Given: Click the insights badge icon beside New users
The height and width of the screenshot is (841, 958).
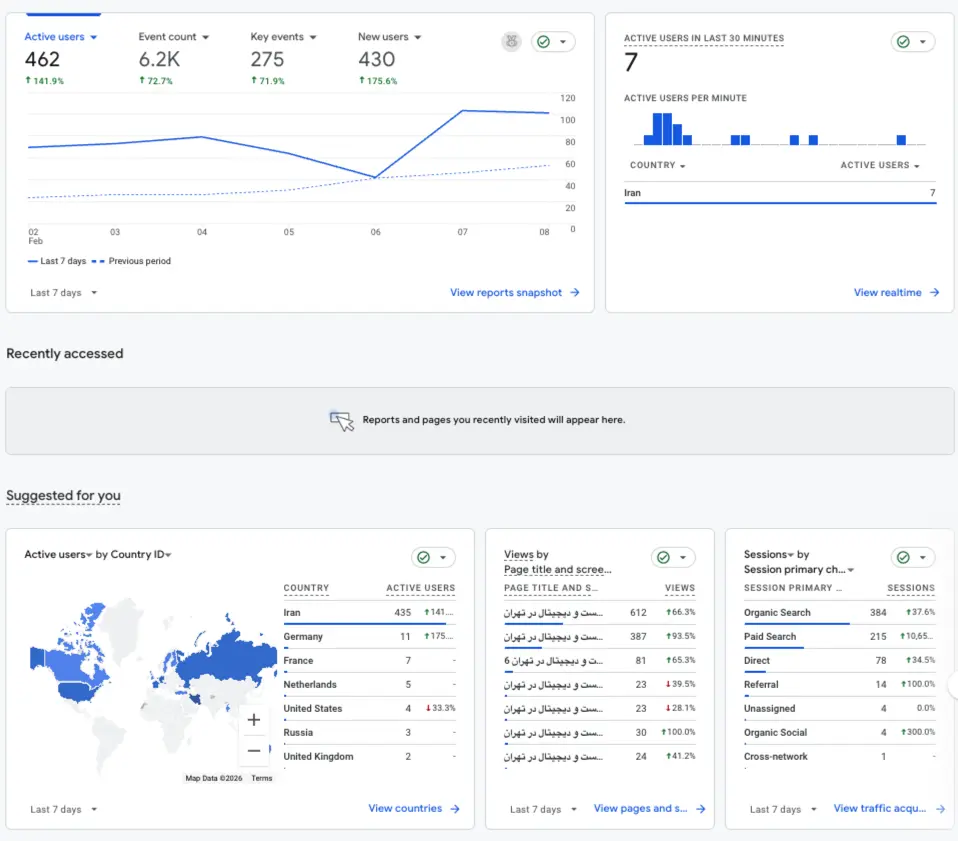Looking at the screenshot, I should point(511,42).
